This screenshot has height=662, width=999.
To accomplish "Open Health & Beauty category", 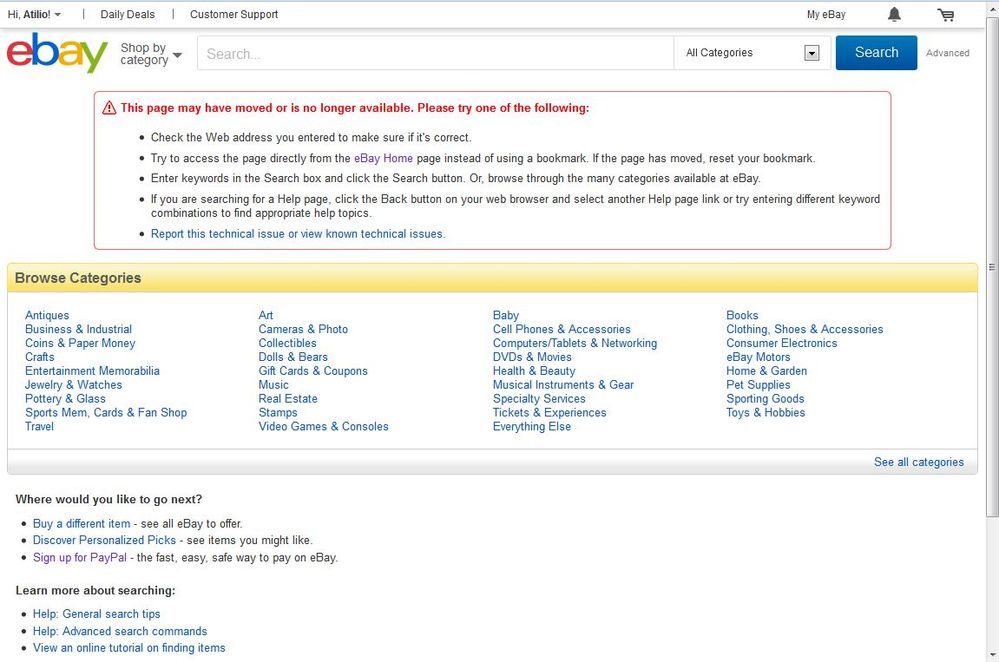I will [x=534, y=371].
